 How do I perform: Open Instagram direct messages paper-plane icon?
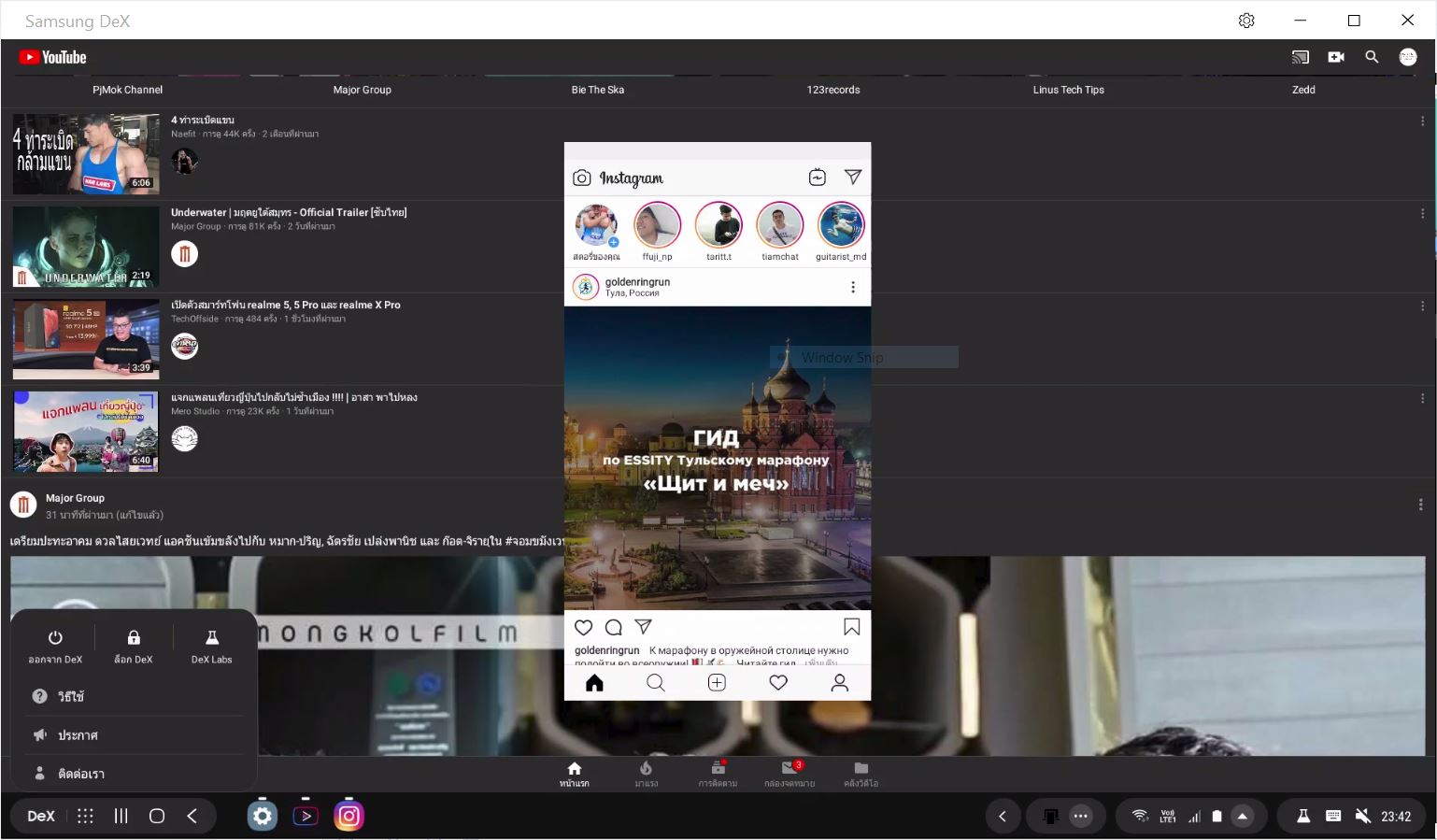tap(853, 177)
